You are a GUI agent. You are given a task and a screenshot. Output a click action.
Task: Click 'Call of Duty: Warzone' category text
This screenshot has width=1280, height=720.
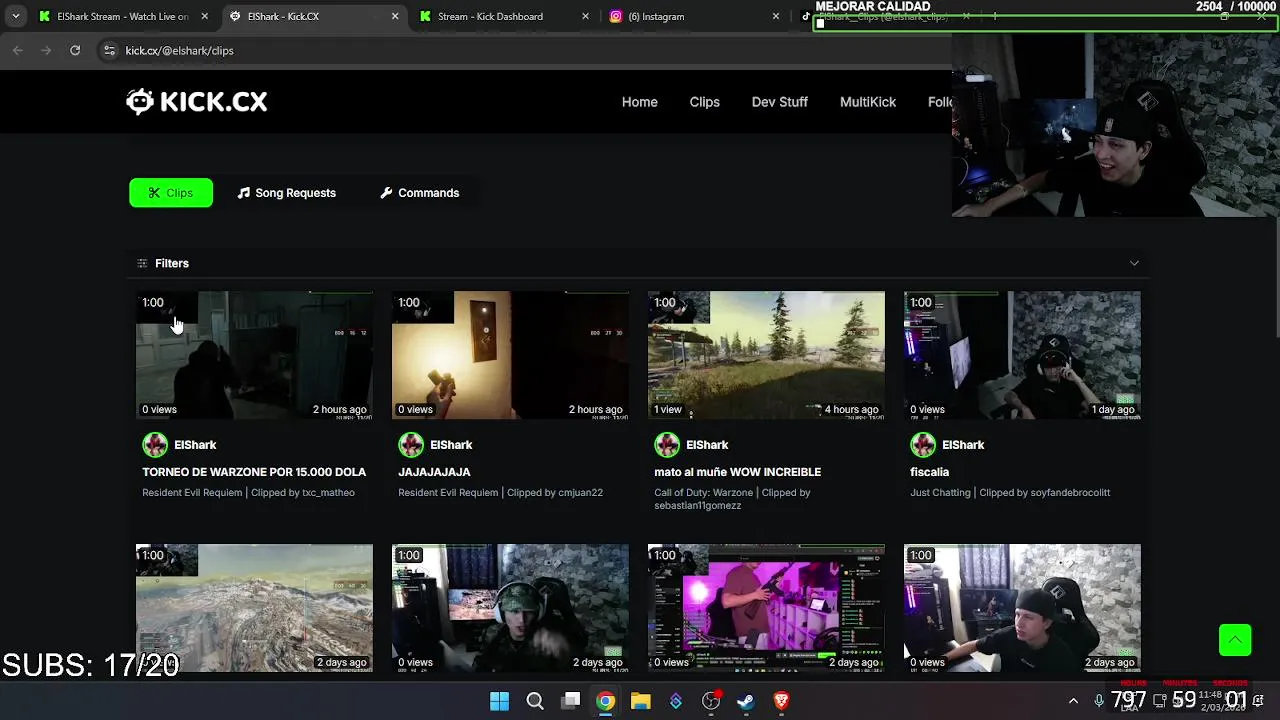click(x=703, y=493)
